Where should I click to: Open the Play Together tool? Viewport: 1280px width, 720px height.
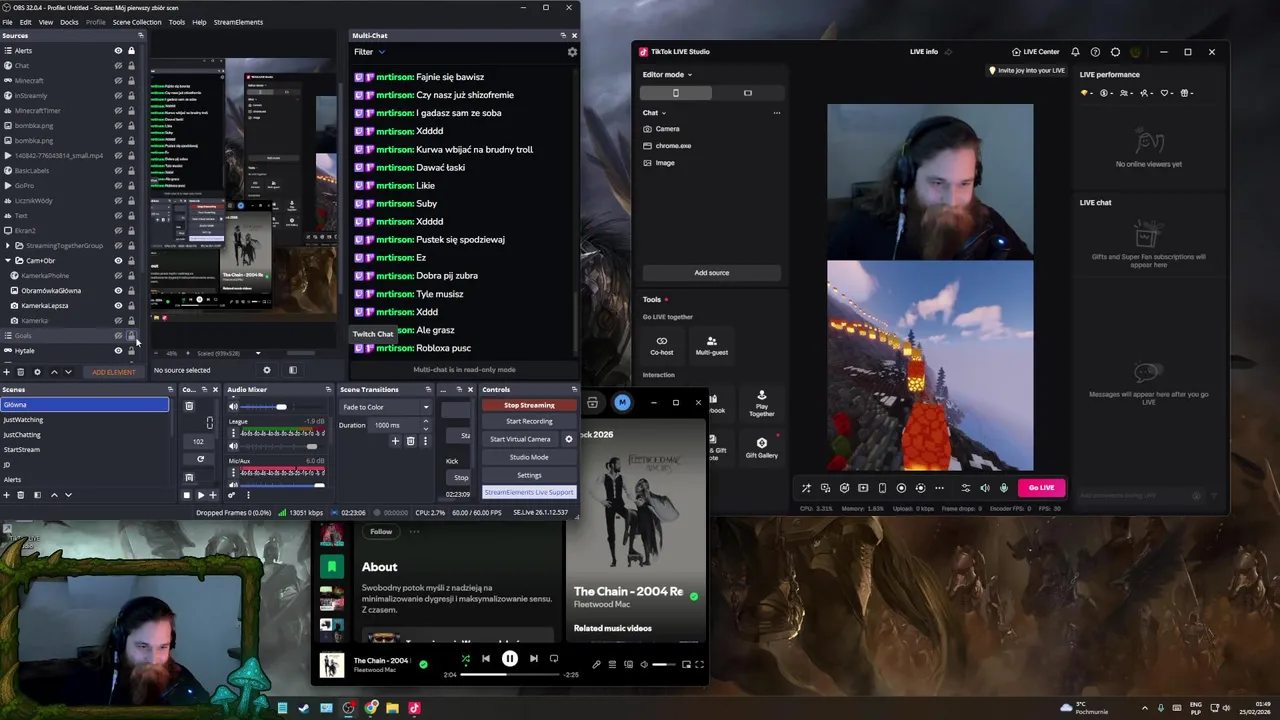[x=761, y=402]
